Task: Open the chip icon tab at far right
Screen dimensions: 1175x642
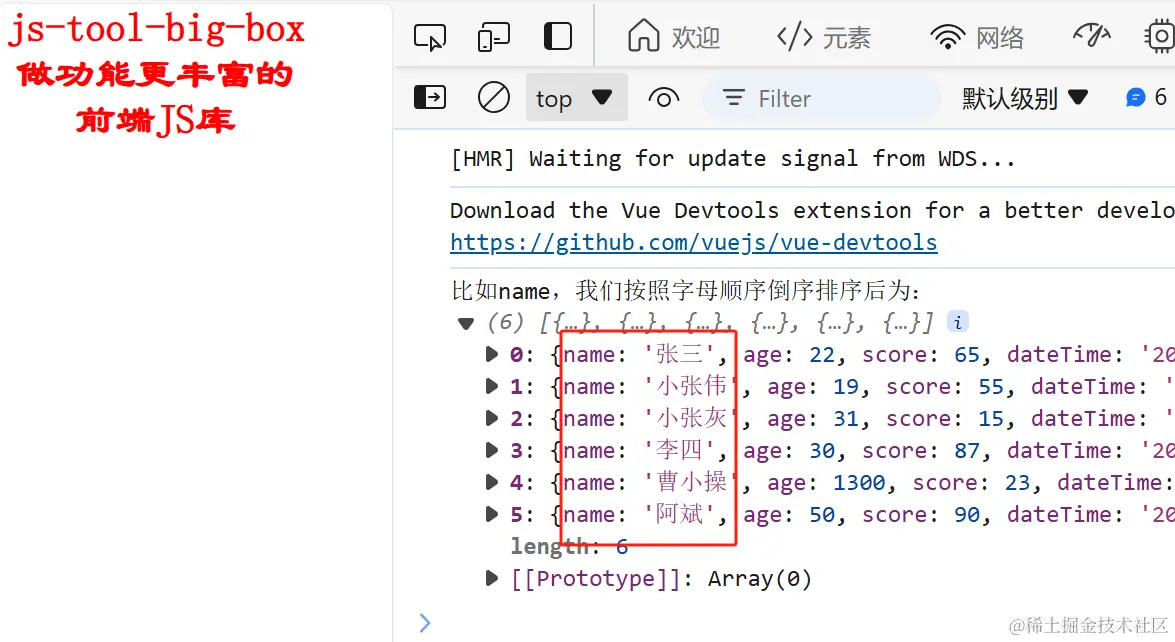Action: pyautogui.click(x=1160, y=36)
